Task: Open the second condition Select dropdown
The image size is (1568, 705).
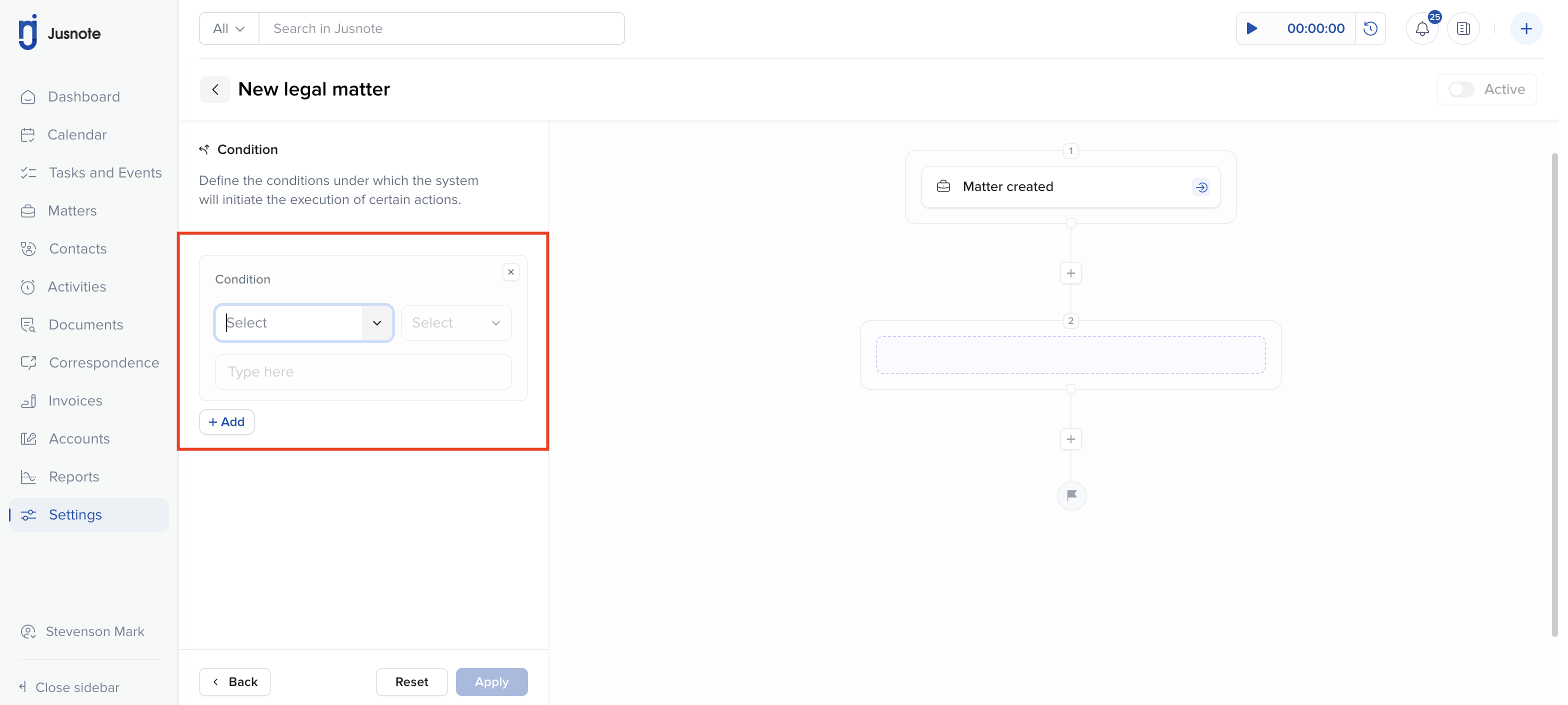Action: tap(456, 322)
